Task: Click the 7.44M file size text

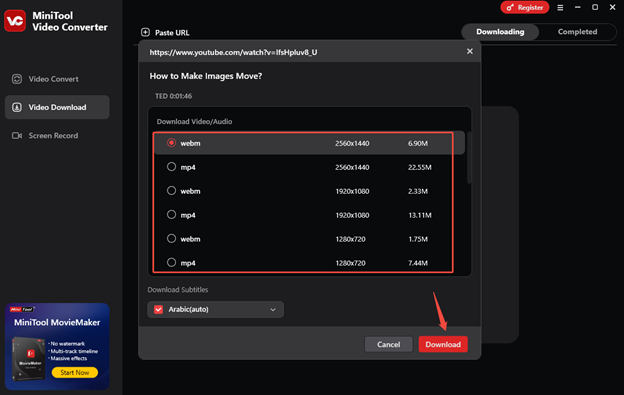Action: [x=417, y=263]
